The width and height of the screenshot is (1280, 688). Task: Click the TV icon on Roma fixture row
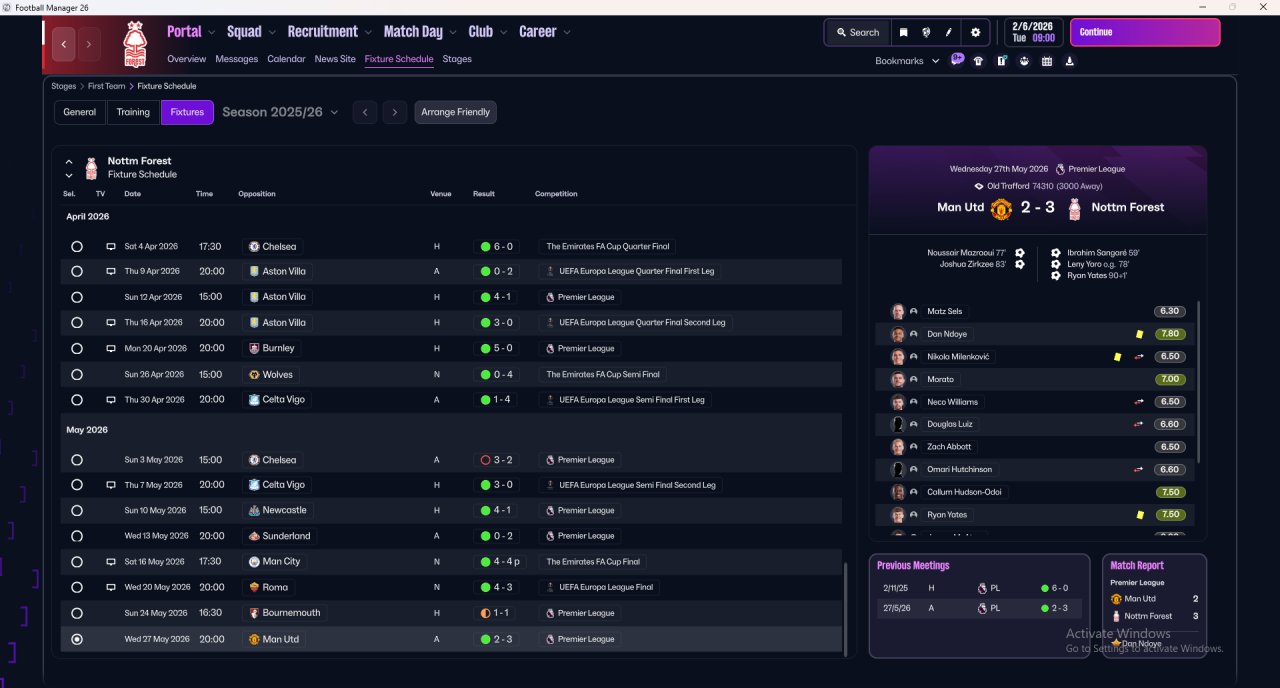tap(111, 587)
